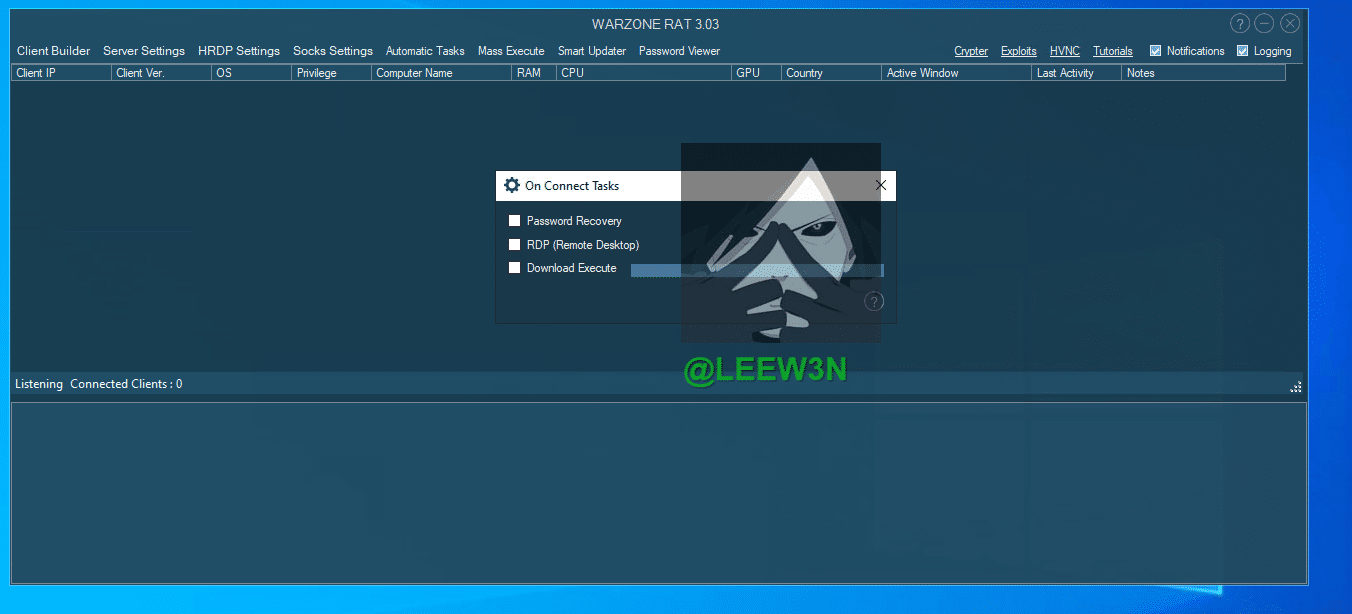Screen dimensions: 1352x614
Task: Click the gear icon in On Connect Tasks
Action: 512,185
